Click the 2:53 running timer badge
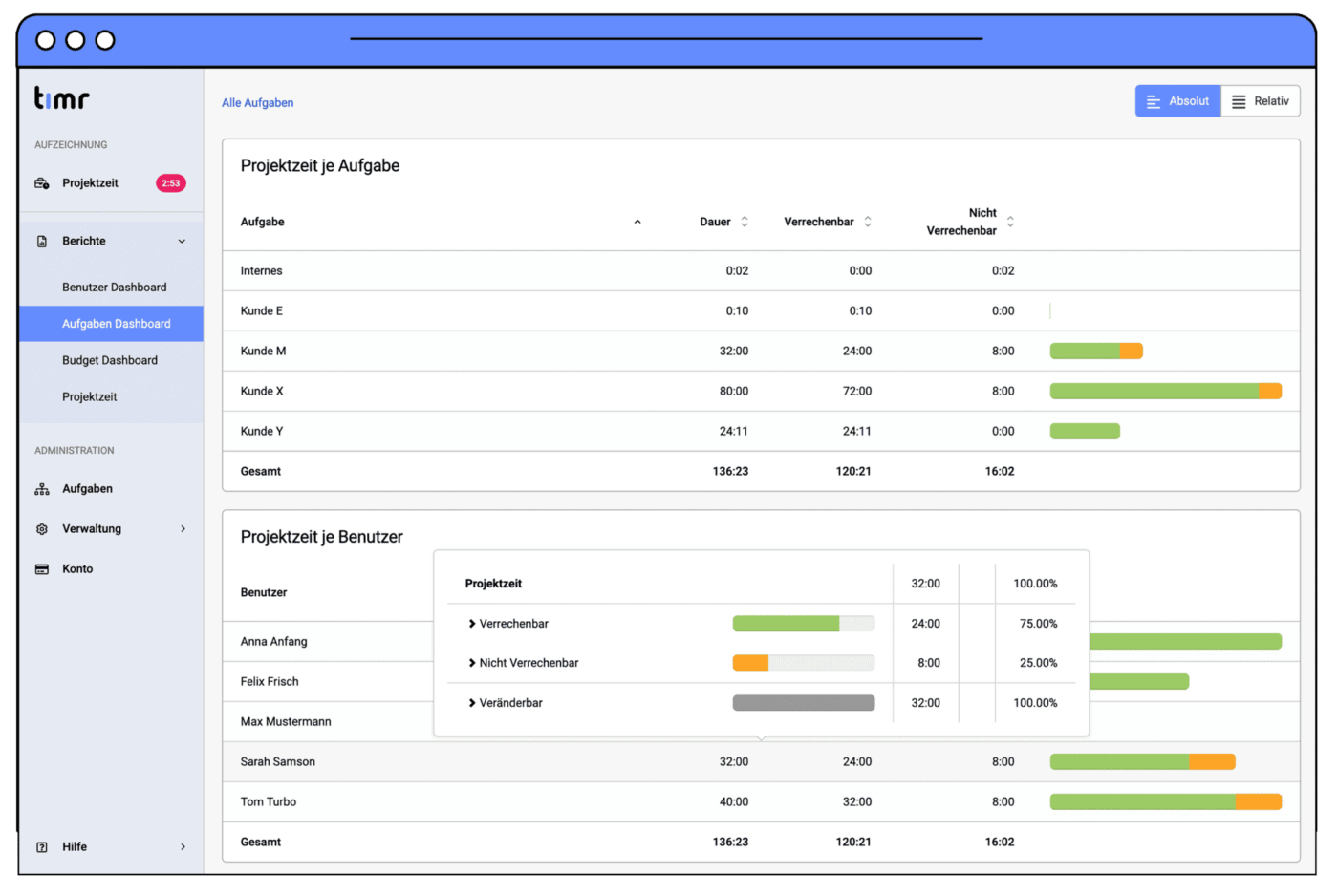Screen dimensions: 1338x896 point(171,183)
